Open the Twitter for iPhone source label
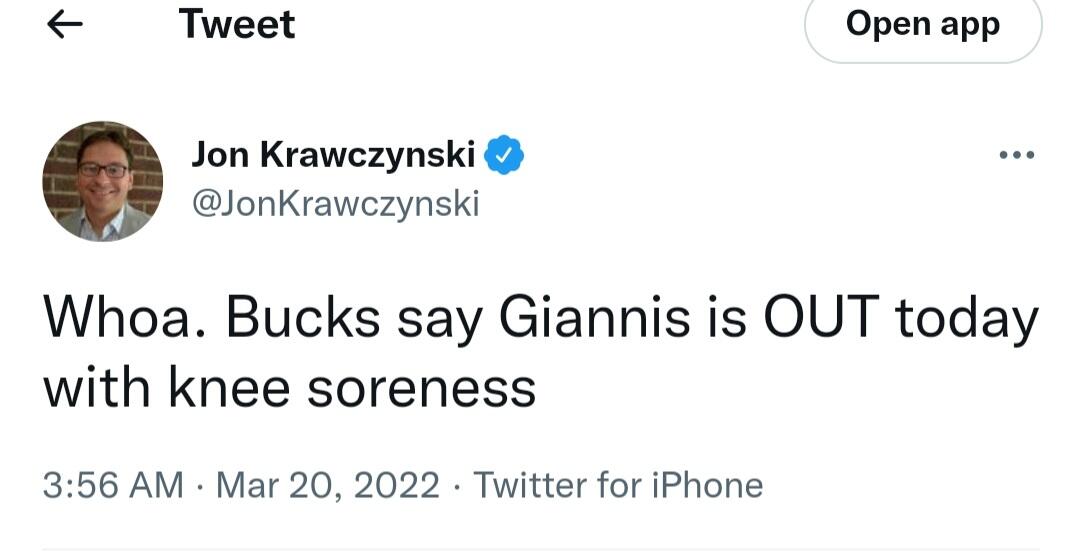This screenshot has width=1080, height=559. [618, 486]
